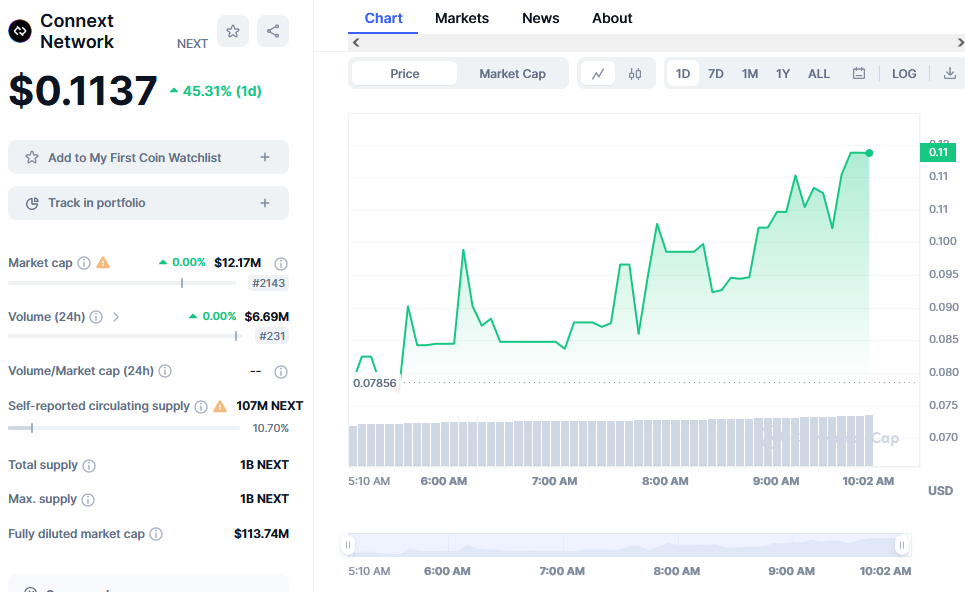Select the Market Cap toggle option
The width and height of the screenshot is (965, 592).
[512, 74]
